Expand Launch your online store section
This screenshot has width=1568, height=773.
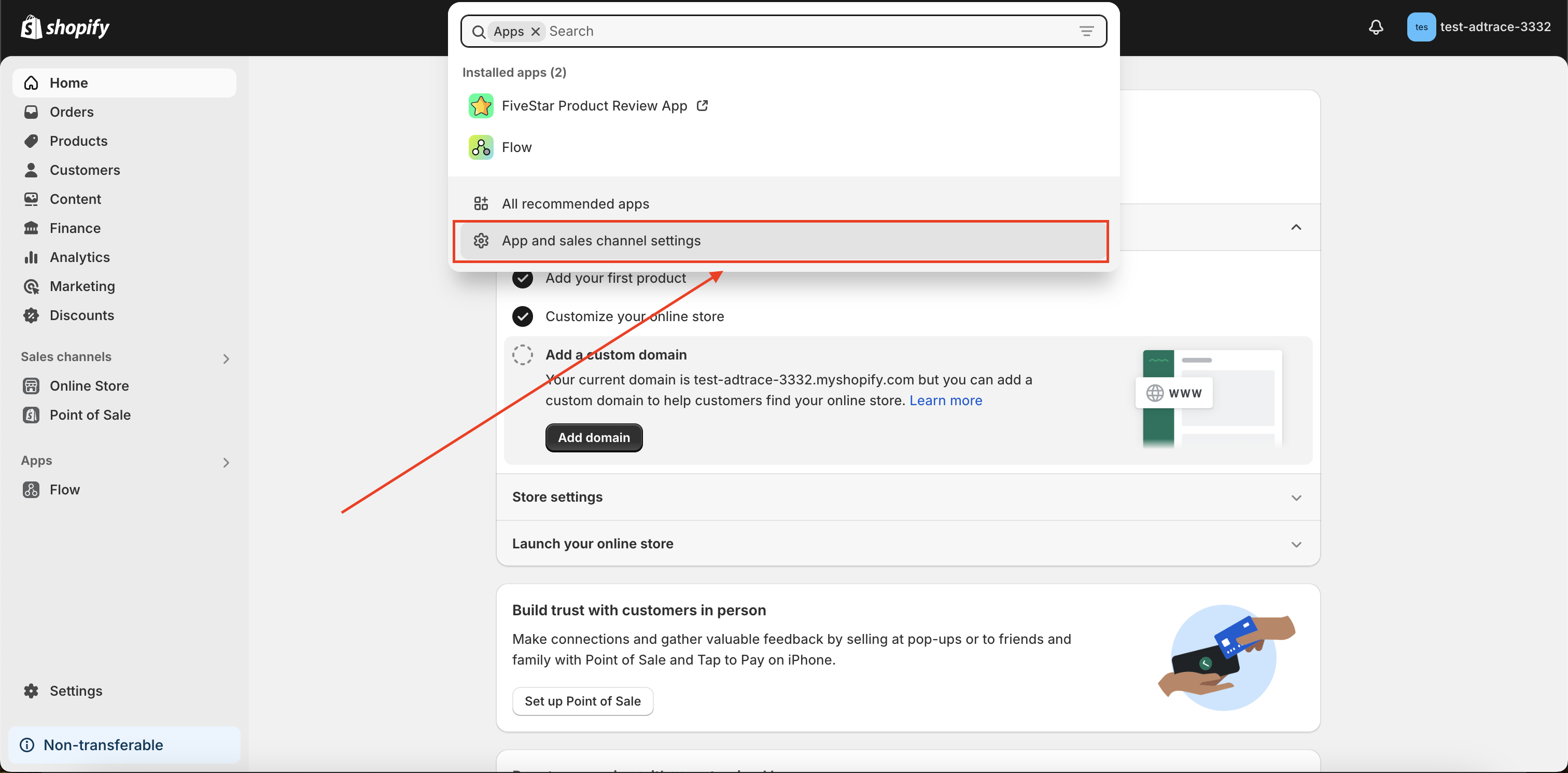click(x=908, y=543)
